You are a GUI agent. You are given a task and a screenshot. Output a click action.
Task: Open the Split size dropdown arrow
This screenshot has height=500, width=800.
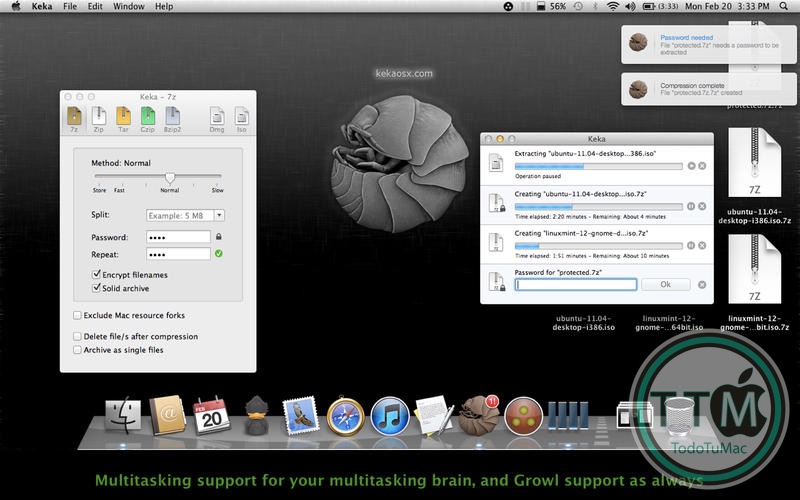219,215
